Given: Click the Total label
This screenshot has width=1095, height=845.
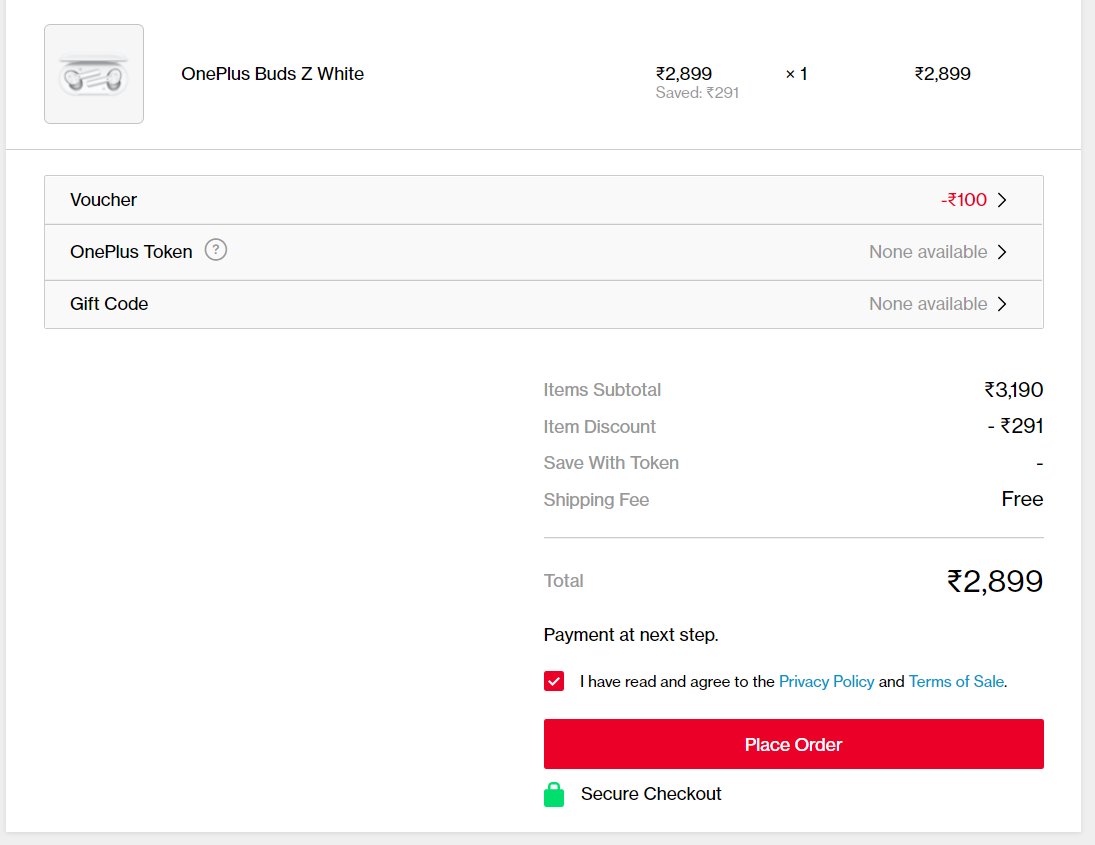Looking at the screenshot, I should pos(564,581).
